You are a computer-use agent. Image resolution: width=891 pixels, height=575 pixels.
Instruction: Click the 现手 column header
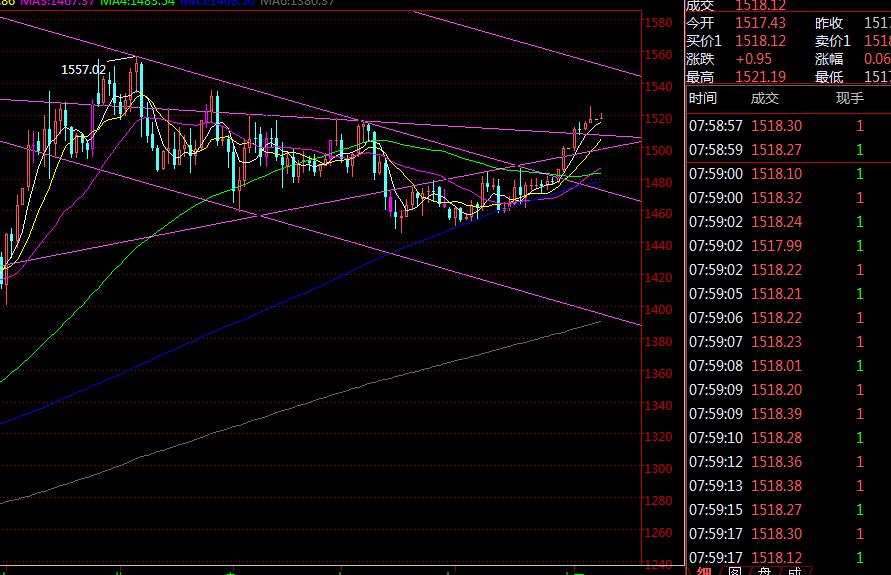(850, 98)
